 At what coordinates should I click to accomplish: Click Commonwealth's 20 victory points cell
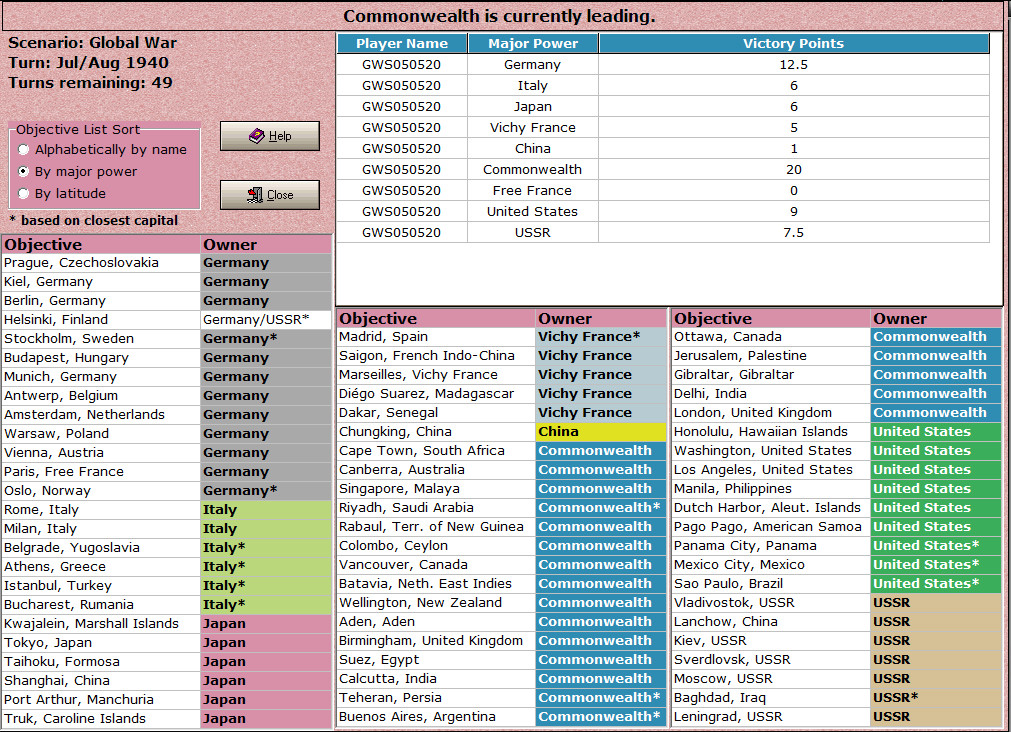click(x=794, y=170)
